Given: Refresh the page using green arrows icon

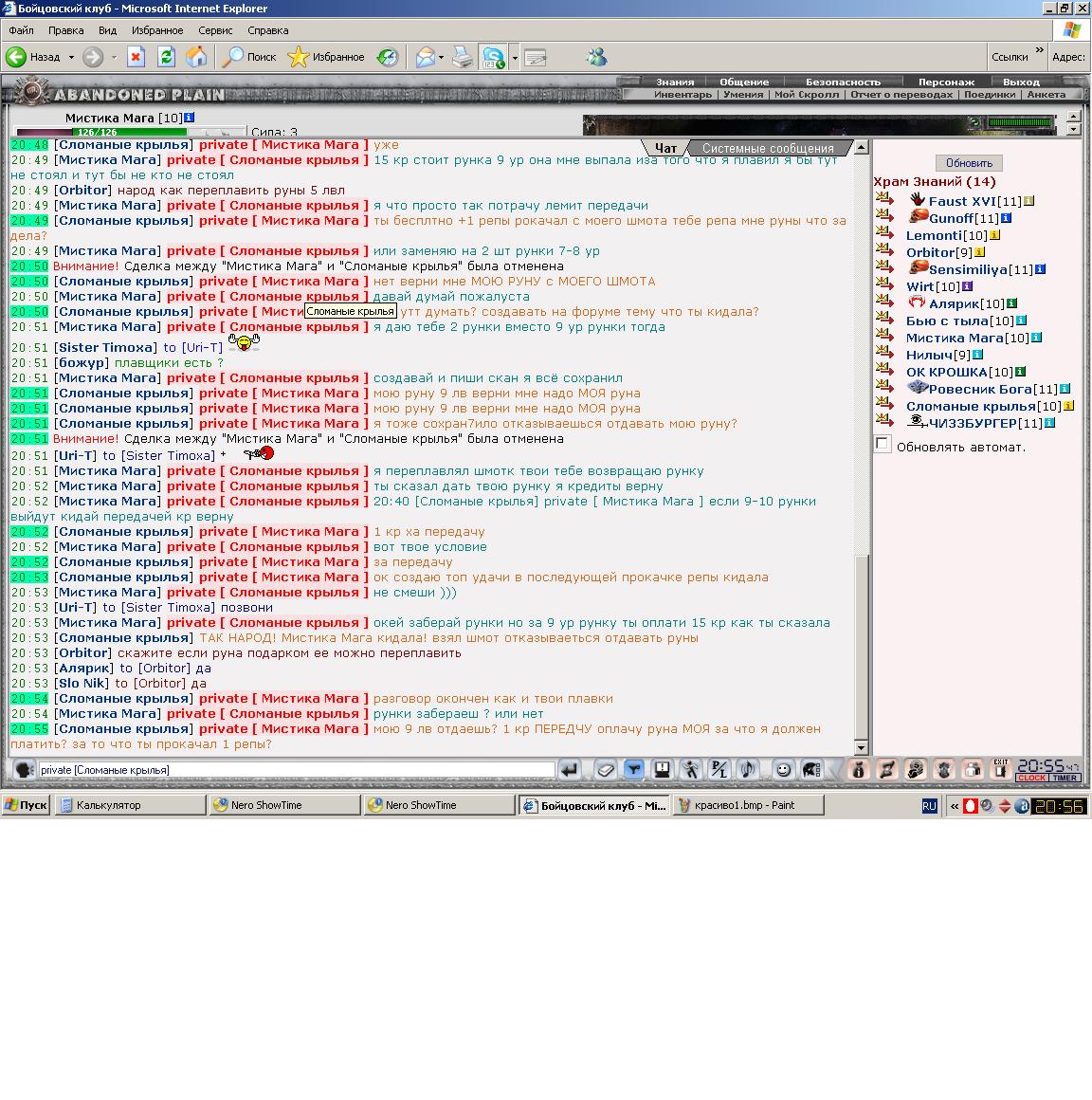Looking at the screenshot, I should click(x=166, y=57).
